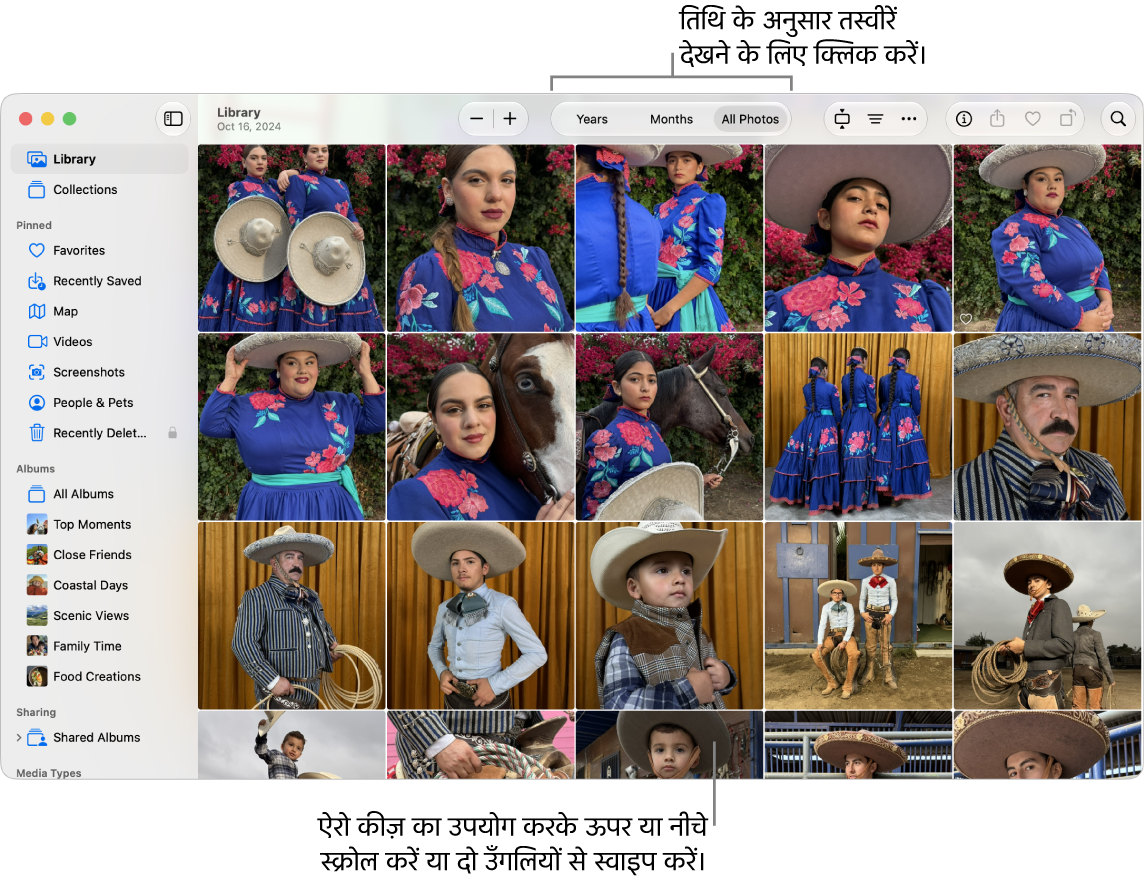
Task: Open the Favorites album
Action: pyautogui.click(x=99, y=250)
